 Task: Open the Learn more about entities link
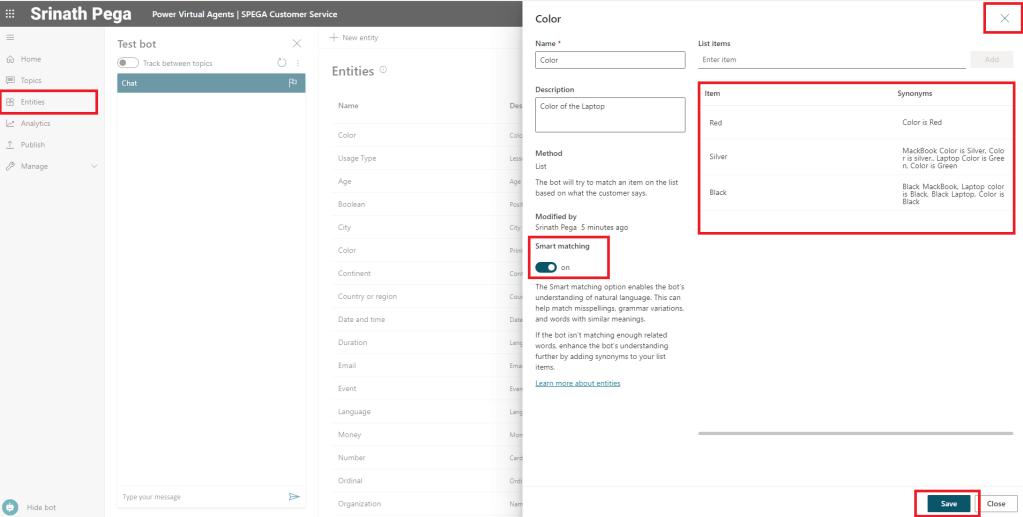578,383
